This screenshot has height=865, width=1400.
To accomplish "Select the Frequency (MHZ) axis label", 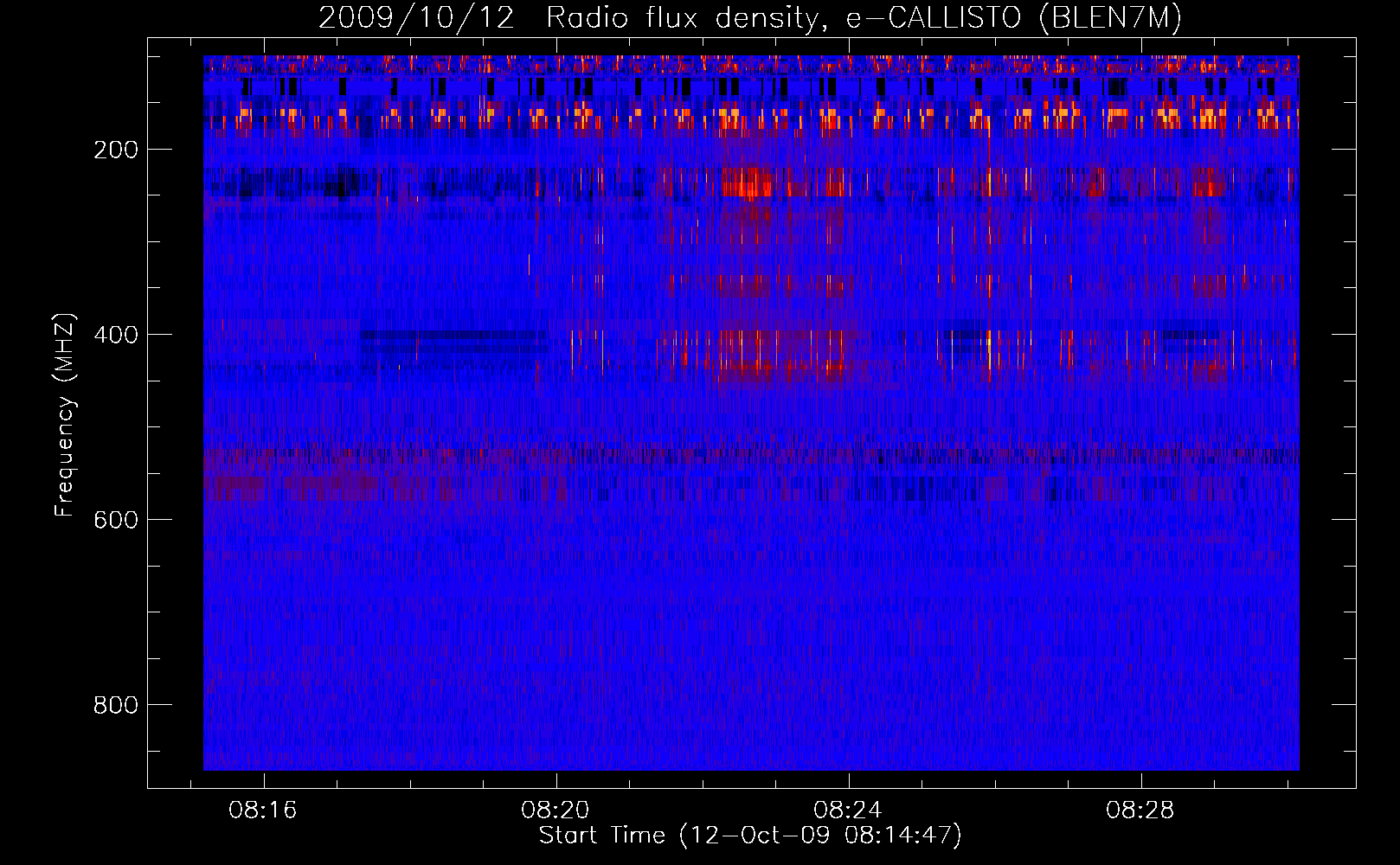I will point(65,415).
